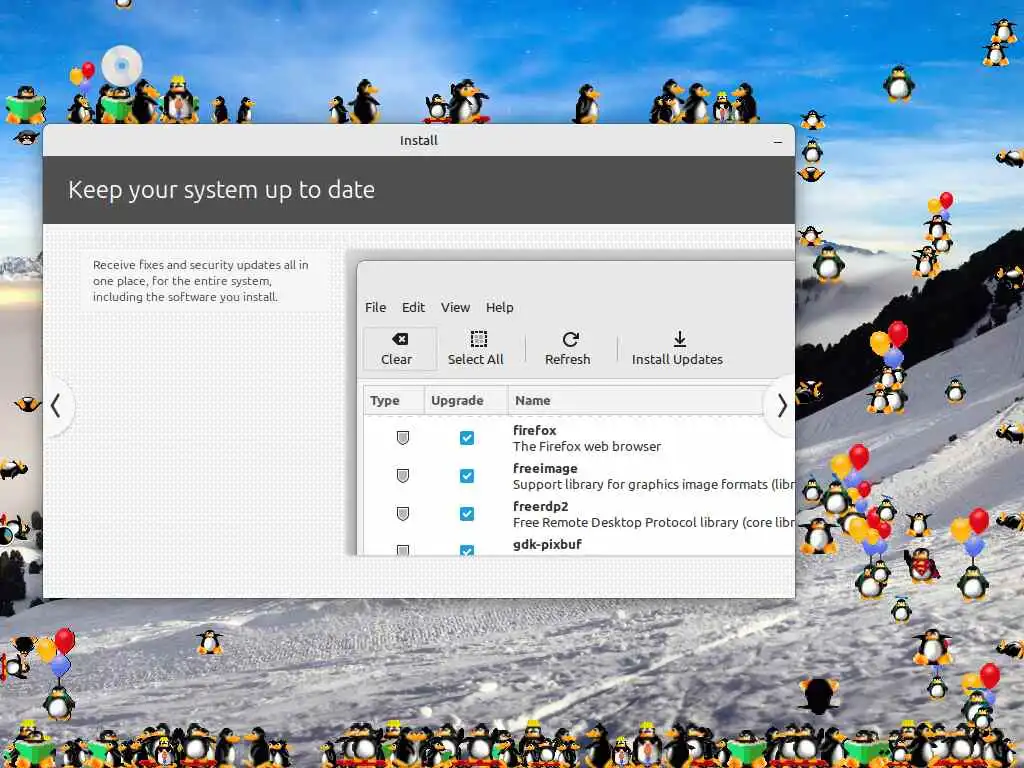Select the 'firefox' package name
This screenshot has width=1024, height=768.
[x=534, y=430]
